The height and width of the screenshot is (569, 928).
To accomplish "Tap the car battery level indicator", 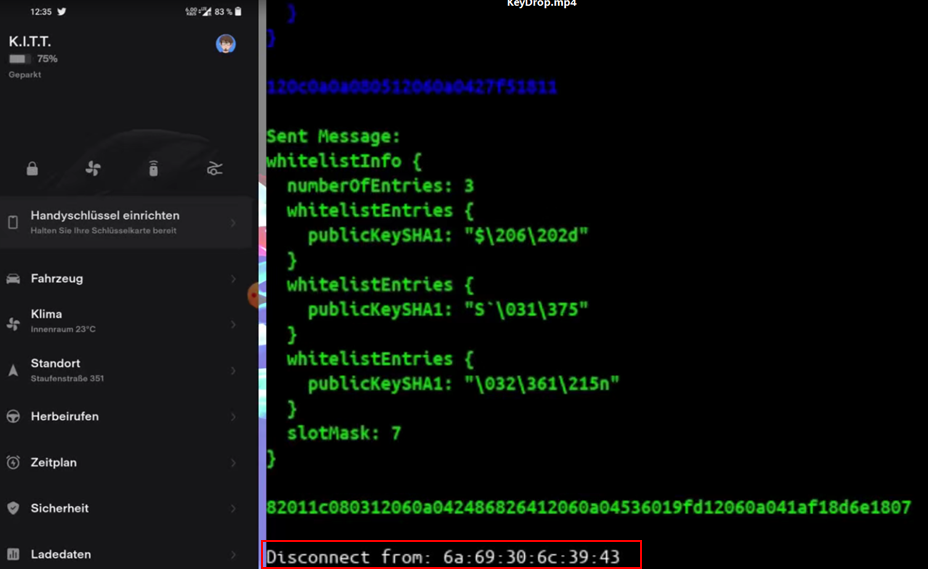I will 20,59.
